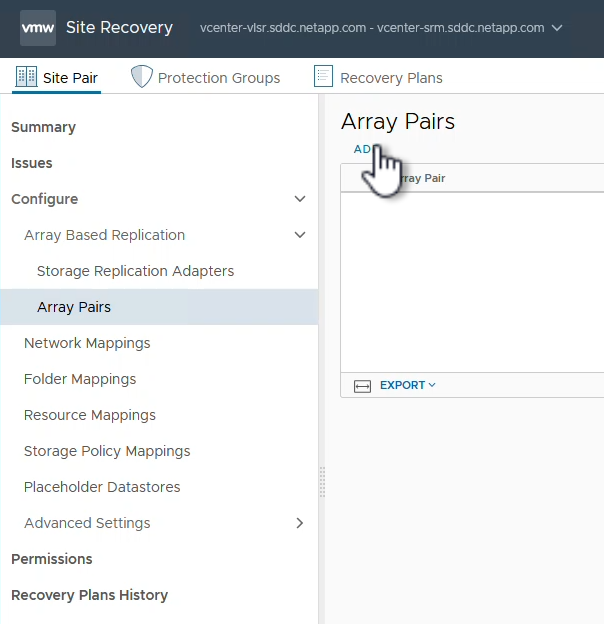Switch to the Recovery Plans tab
Image resolution: width=604 pixels, height=624 pixels.
(x=391, y=77)
